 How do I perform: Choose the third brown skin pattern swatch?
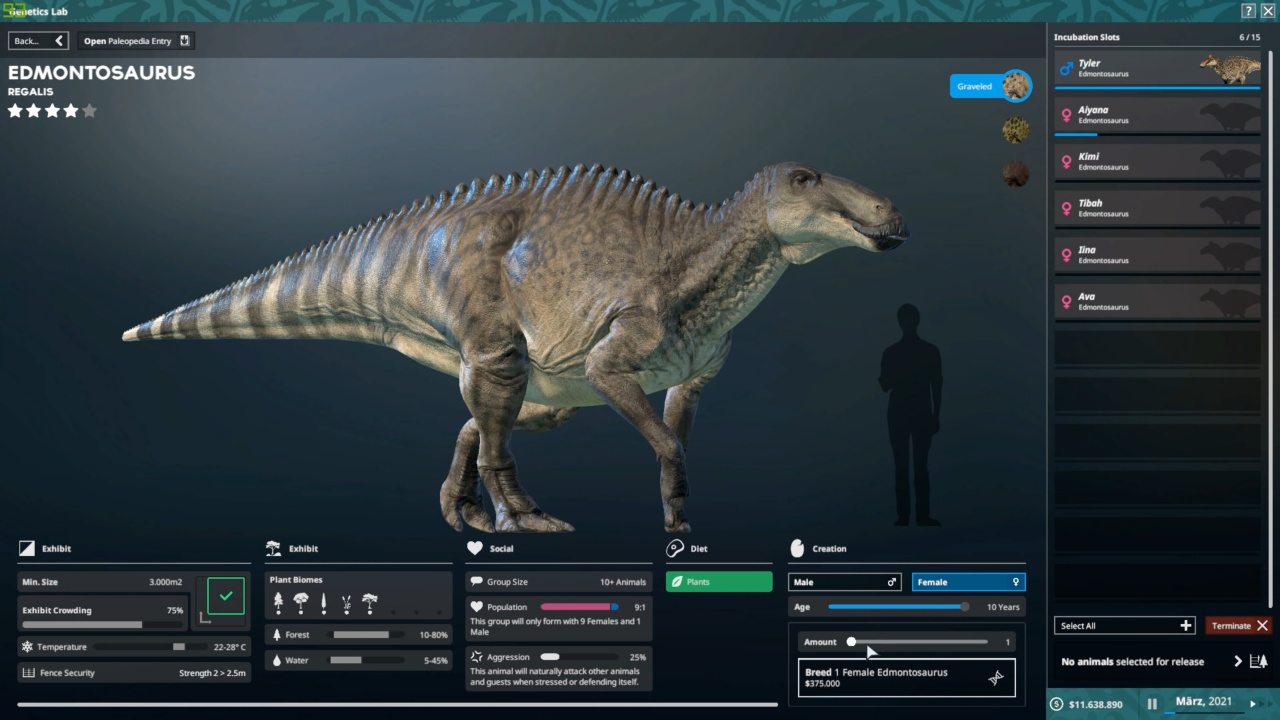(1016, 174)
